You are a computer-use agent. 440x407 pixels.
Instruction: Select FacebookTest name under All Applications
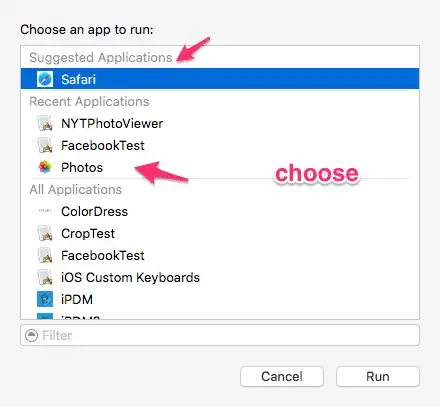click(103, 255)
